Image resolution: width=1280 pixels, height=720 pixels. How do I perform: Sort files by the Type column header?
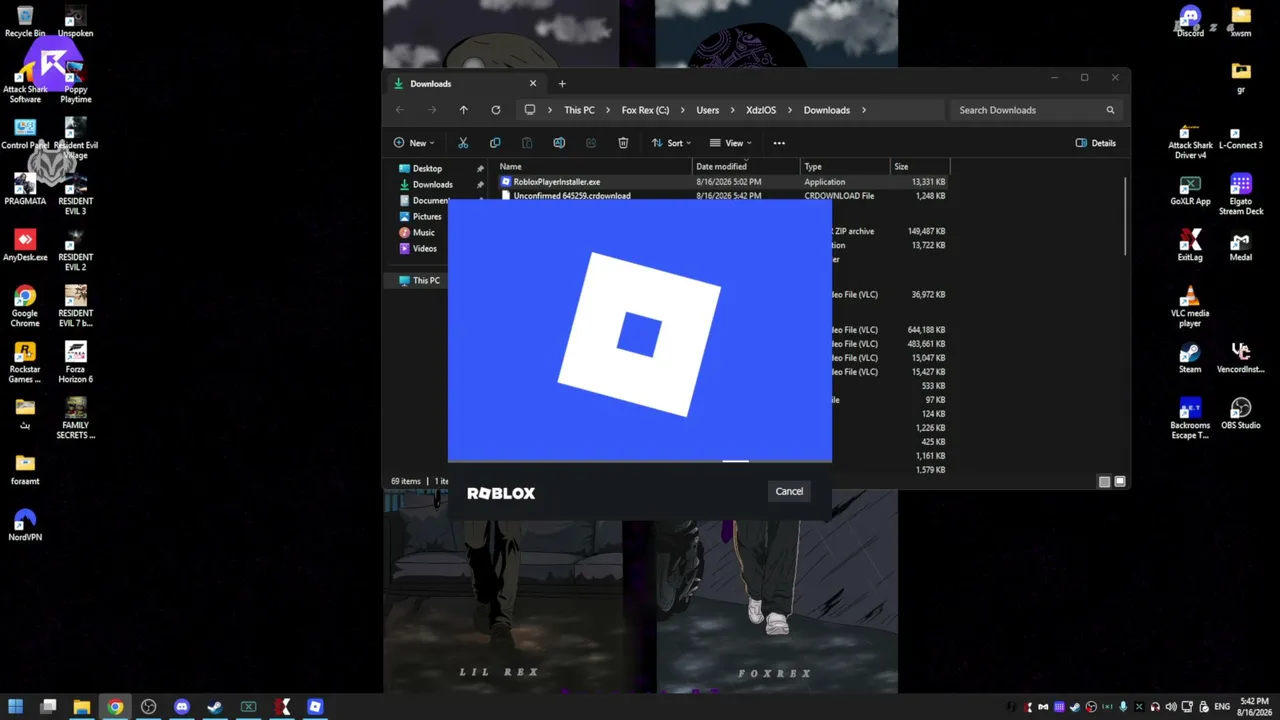pyautogui.click(x=845, y=166)
